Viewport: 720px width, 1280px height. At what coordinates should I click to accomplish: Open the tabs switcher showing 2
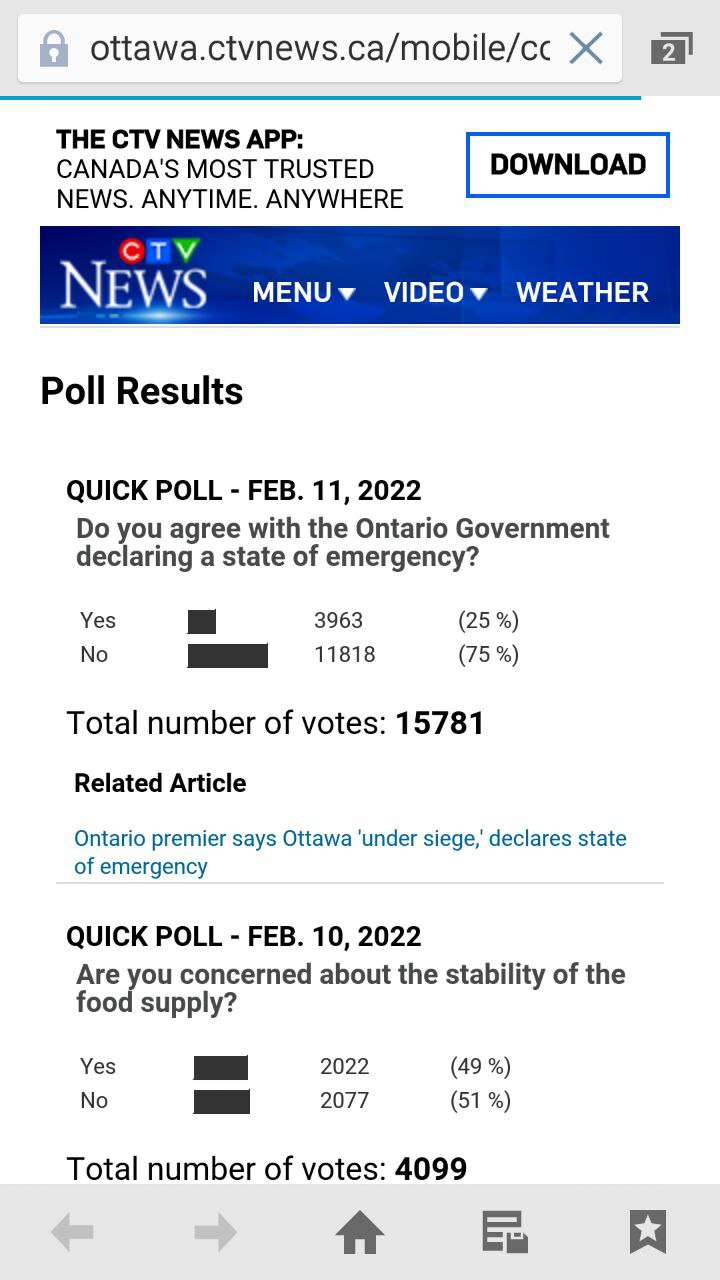click(x=670, y=49)
